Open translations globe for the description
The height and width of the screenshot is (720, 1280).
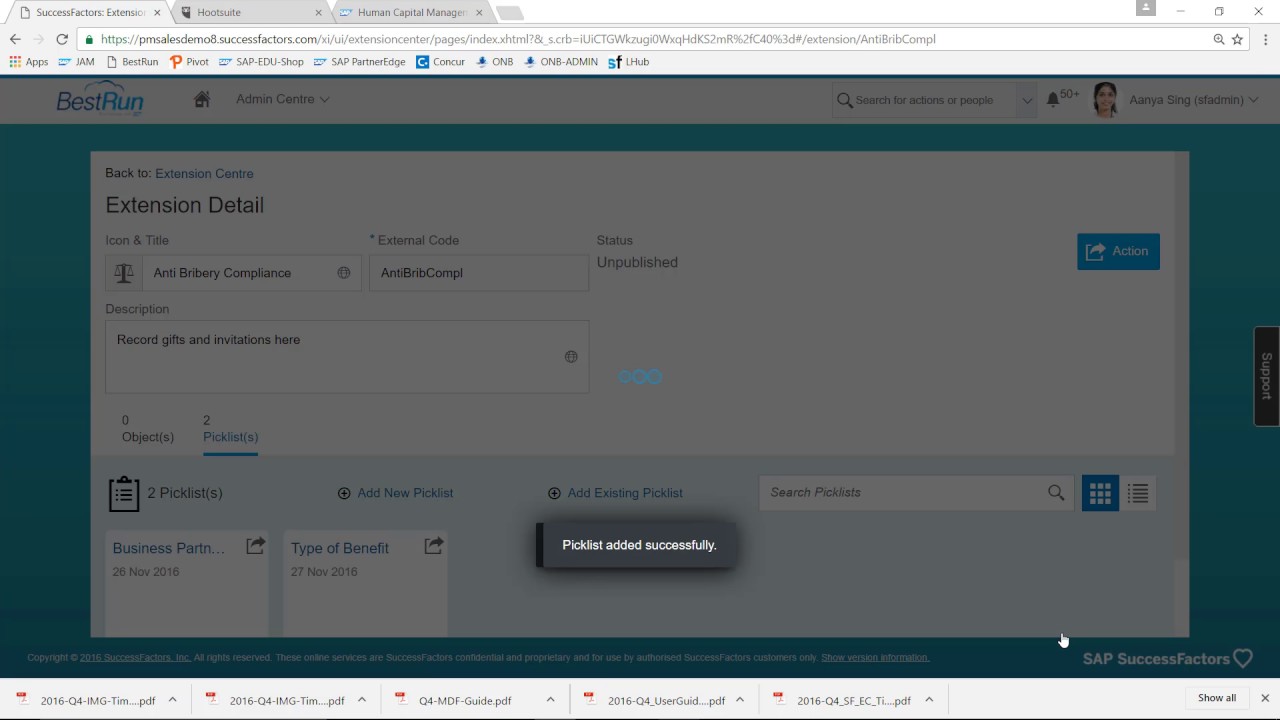click(x=571, y=357)
